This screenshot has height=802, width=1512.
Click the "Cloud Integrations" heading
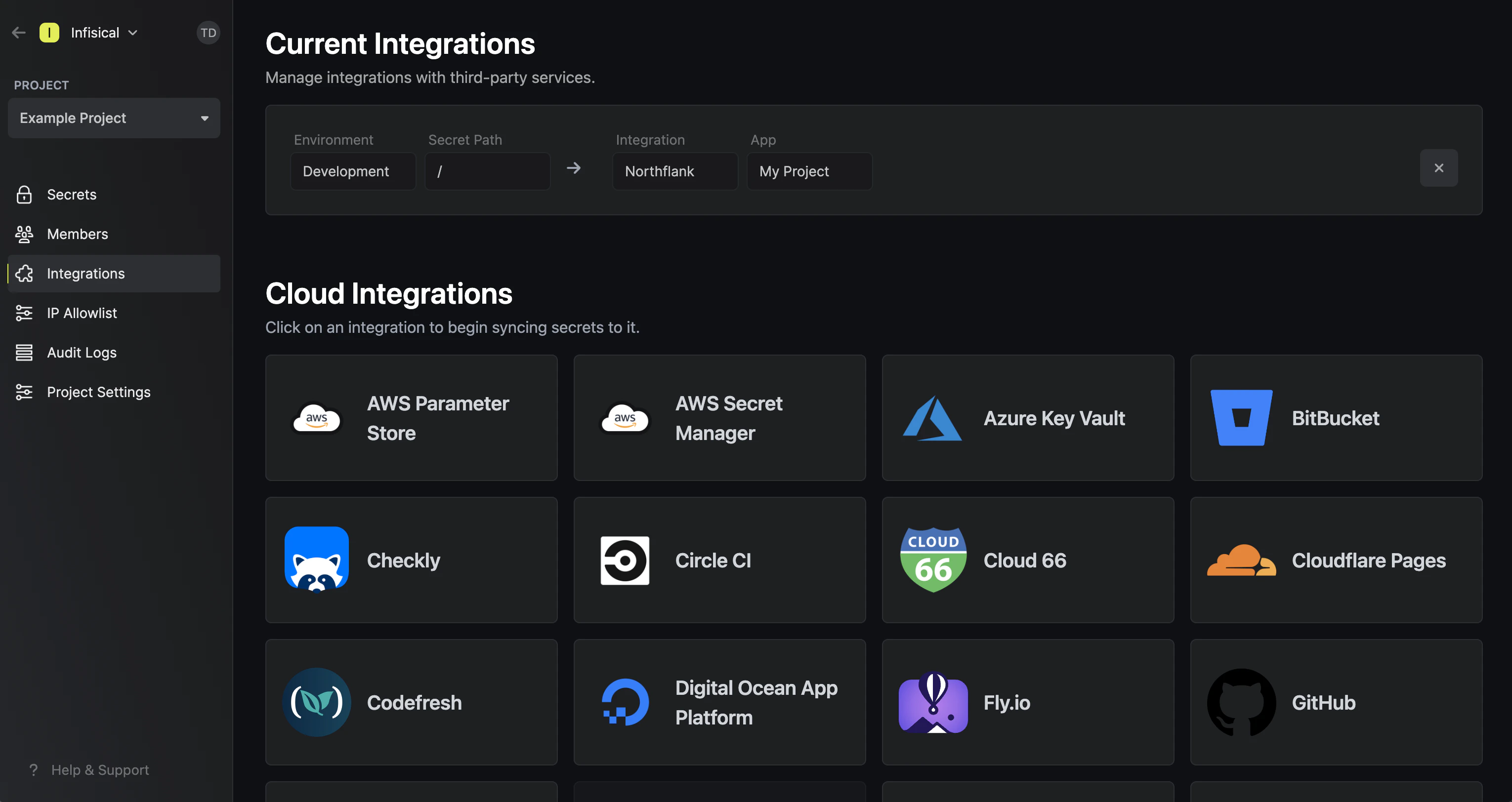(x=388, y=293)
